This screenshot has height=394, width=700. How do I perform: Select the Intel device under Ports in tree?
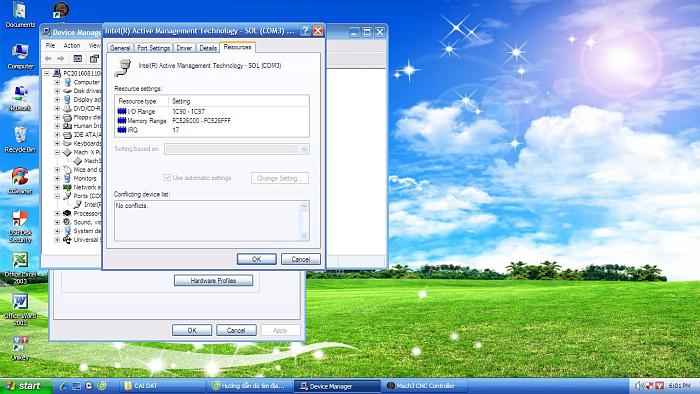click(x=88, y=205)
